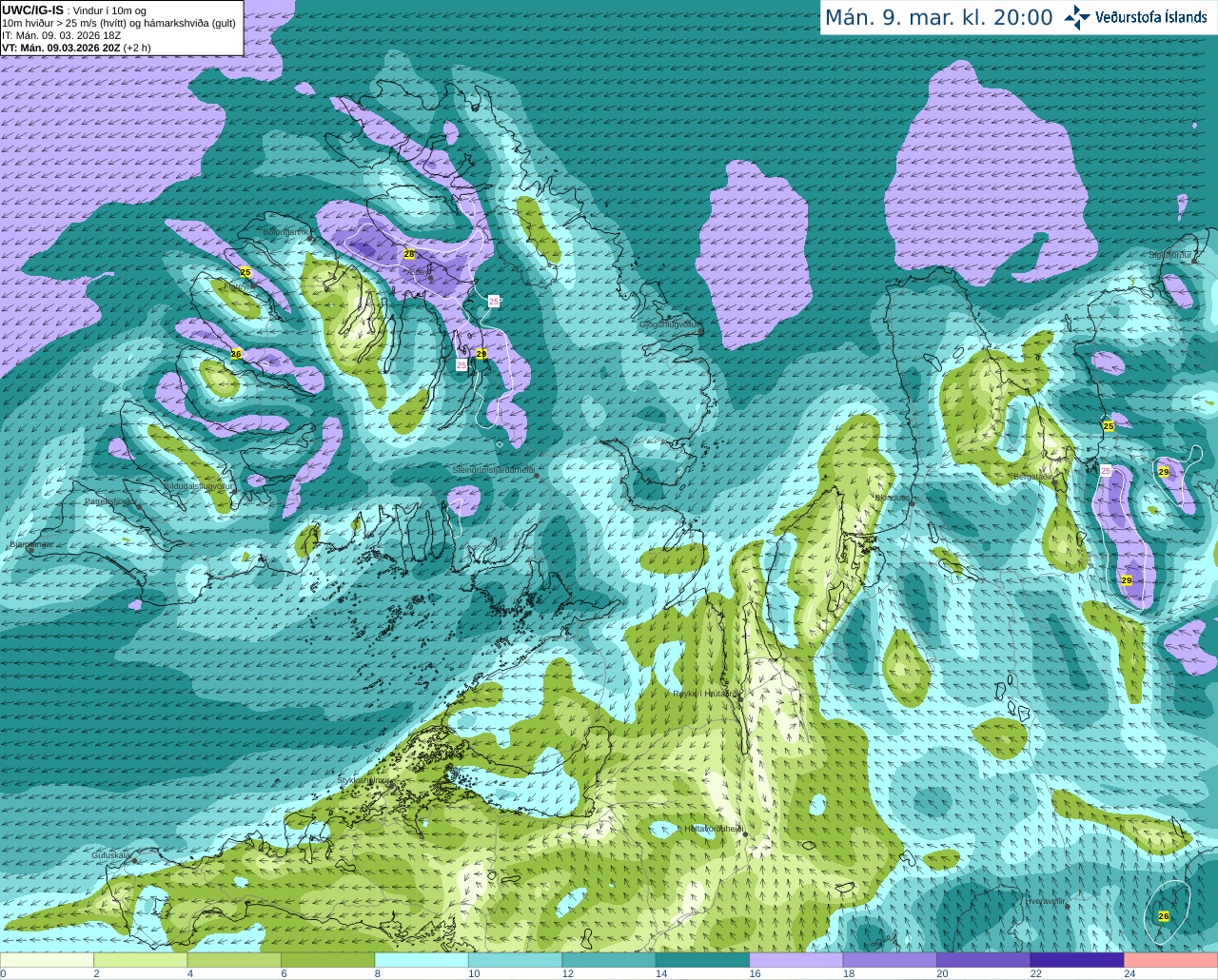Click the white 25 contour label east of Æðey
Viewport: 1218px width, 980px height.
pyautogui.click(x=493, y=301)
